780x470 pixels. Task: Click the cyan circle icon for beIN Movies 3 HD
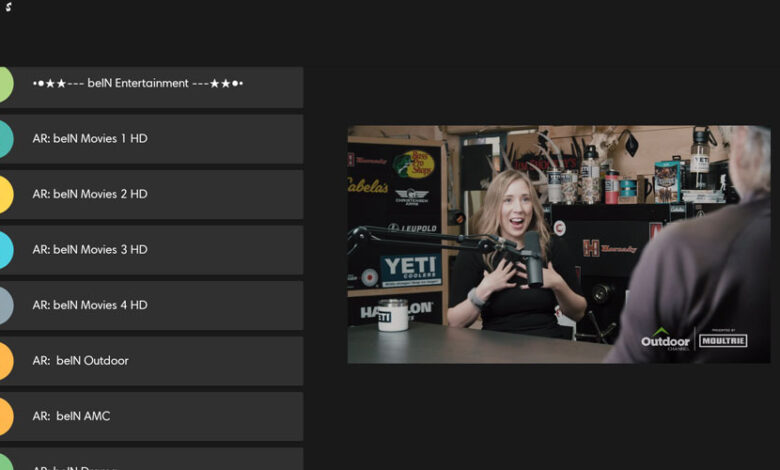[x=5, y=250]
